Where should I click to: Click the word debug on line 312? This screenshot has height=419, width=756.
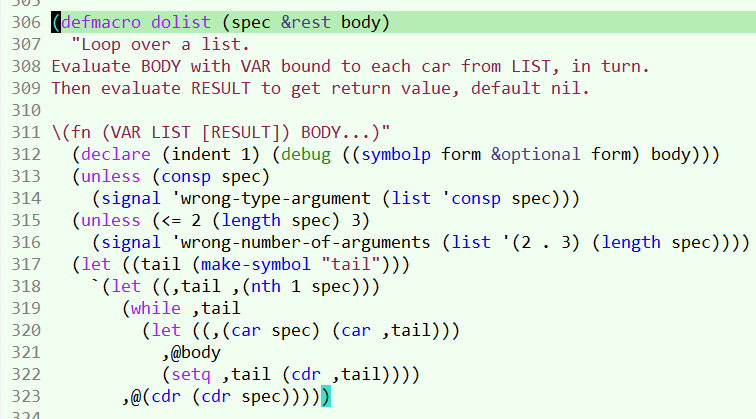click(x=311, y=154)
